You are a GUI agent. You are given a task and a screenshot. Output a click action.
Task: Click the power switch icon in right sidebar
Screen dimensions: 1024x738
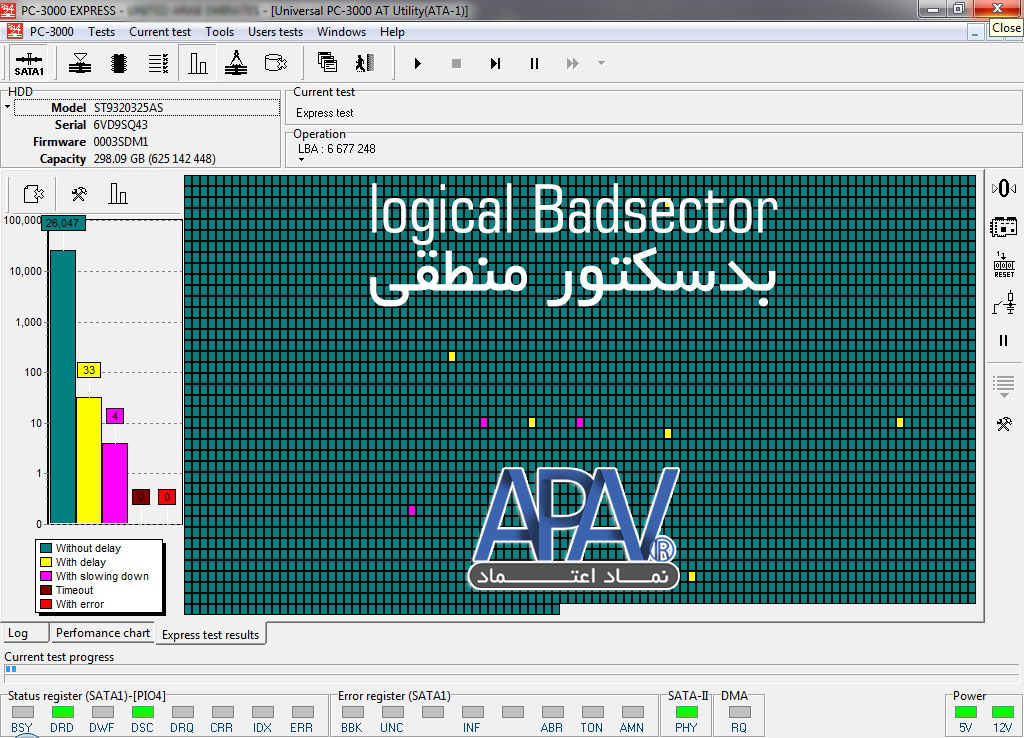pyautogui.click(x=1004, y=304)
